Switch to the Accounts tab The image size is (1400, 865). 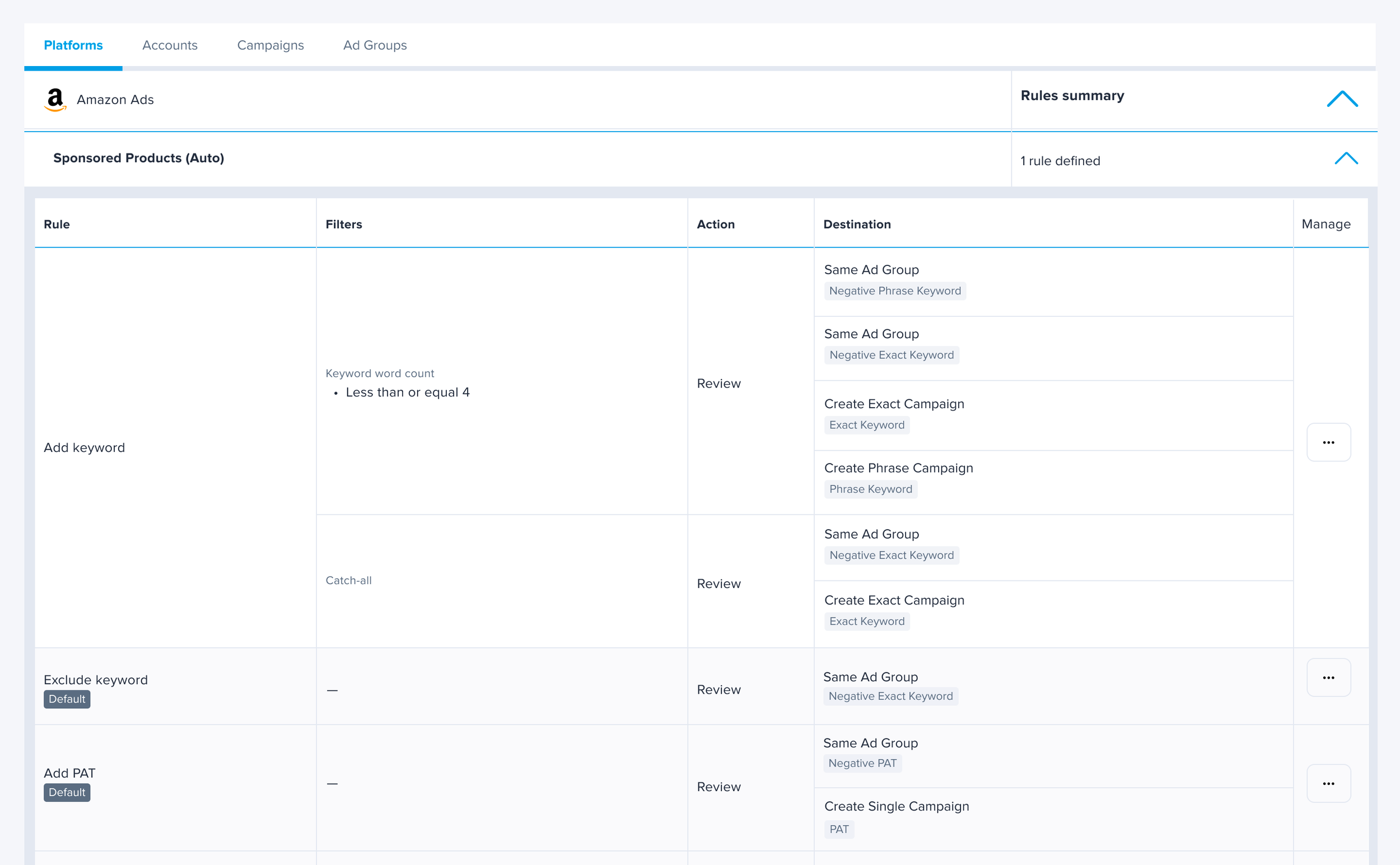[169, 45]
